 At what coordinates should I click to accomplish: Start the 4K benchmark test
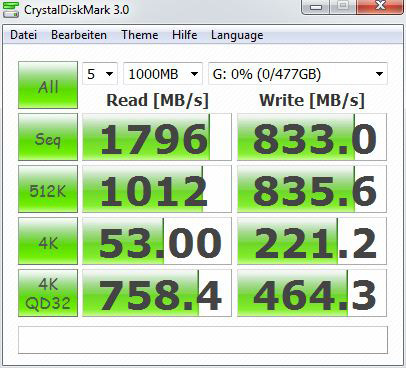pos(48,241)
